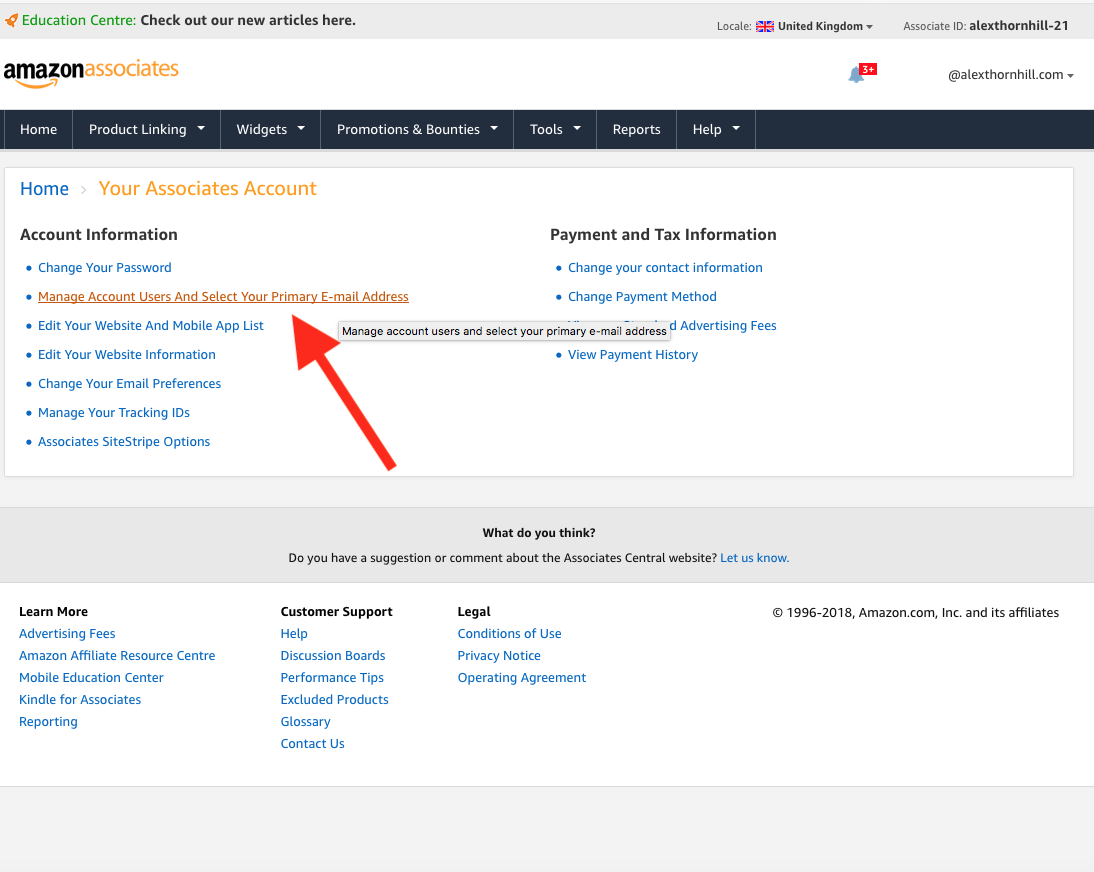The image size is (1094, 872).
Task: Open Change Your Password link
Action: pos(105,267)
